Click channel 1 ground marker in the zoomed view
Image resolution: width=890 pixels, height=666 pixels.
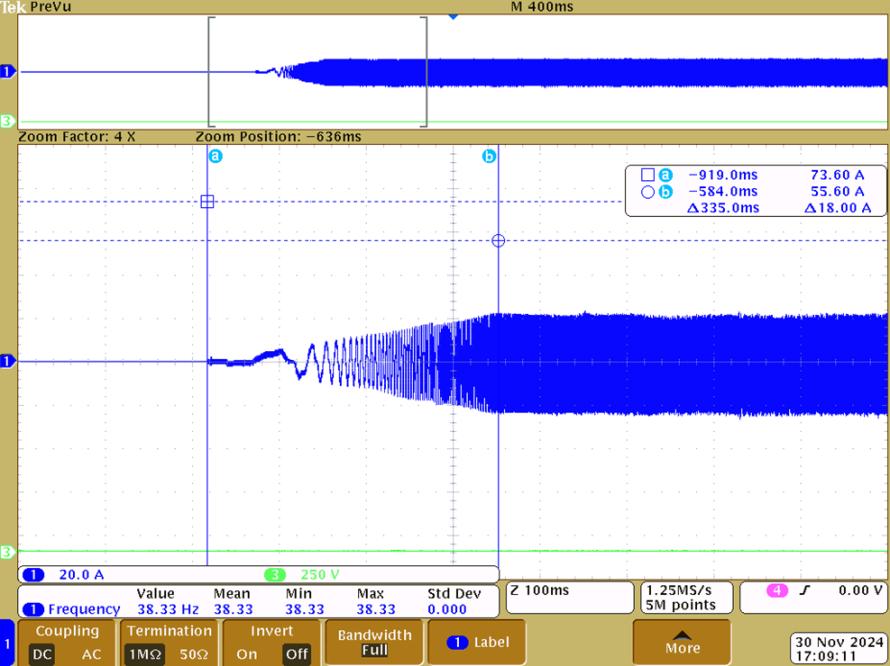click(9, 361)
